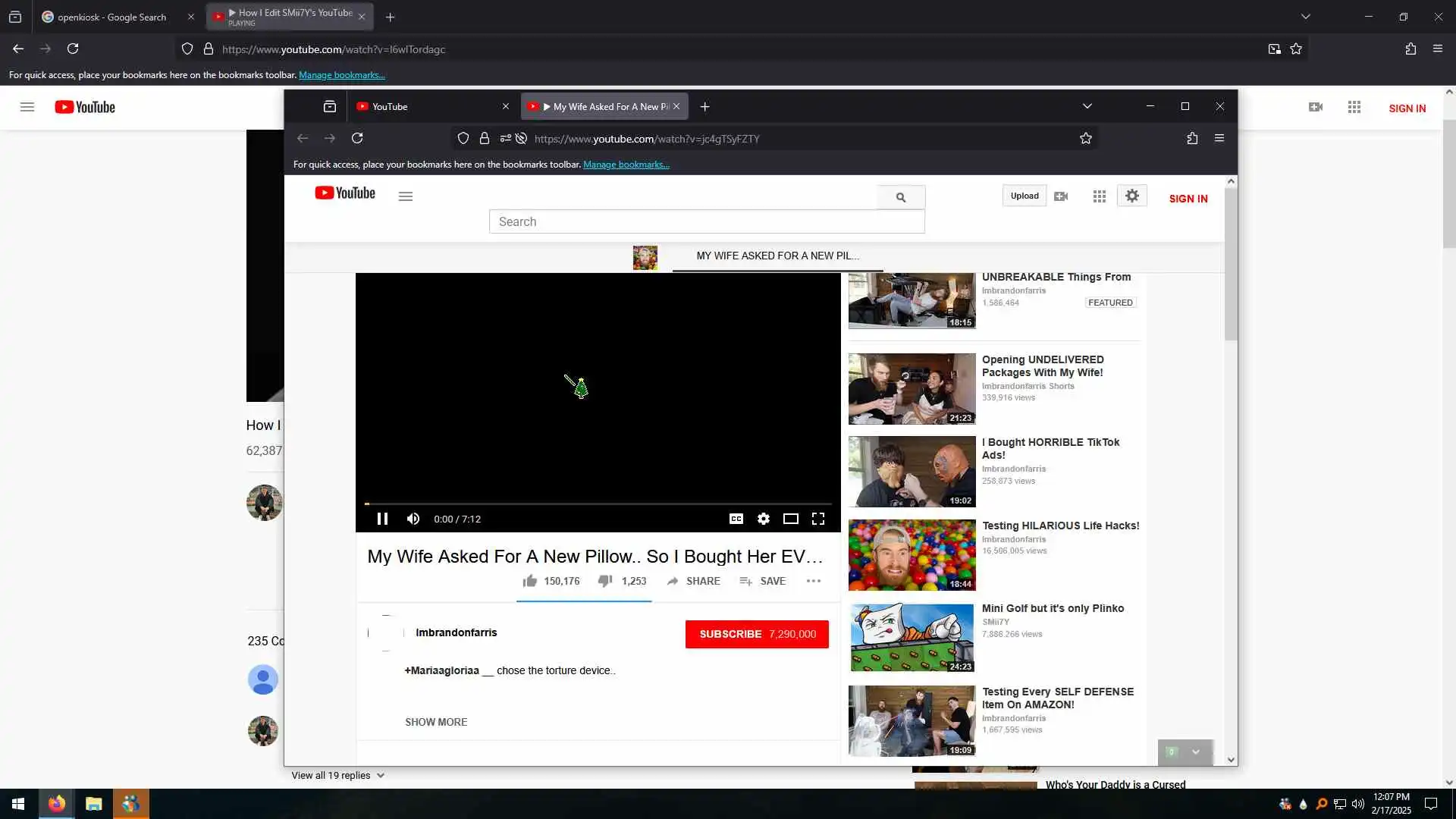Enter fullscreen video mode

pyautogui.click(x=818, y=519)
